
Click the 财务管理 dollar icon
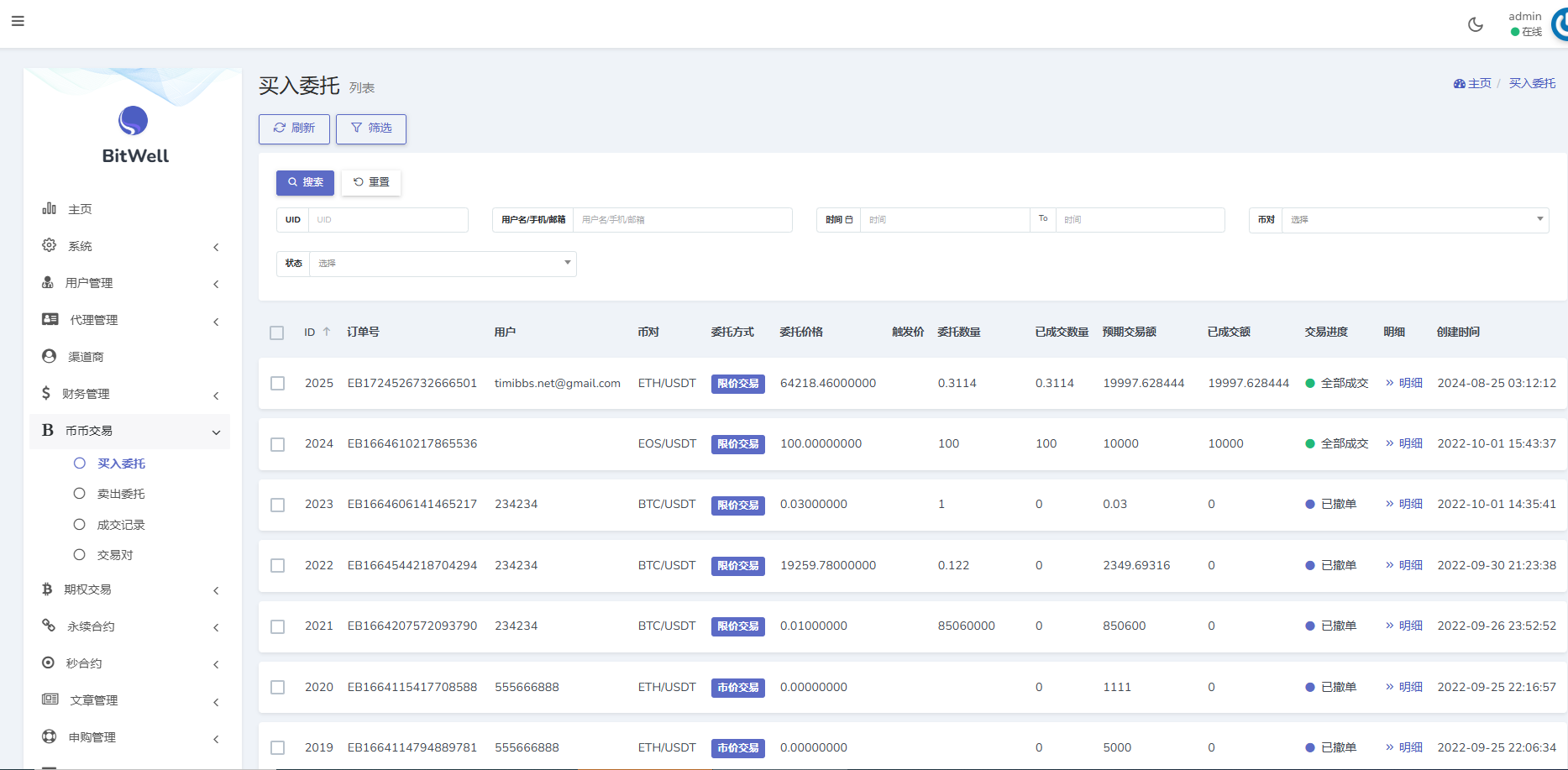[x=46, y=393]
